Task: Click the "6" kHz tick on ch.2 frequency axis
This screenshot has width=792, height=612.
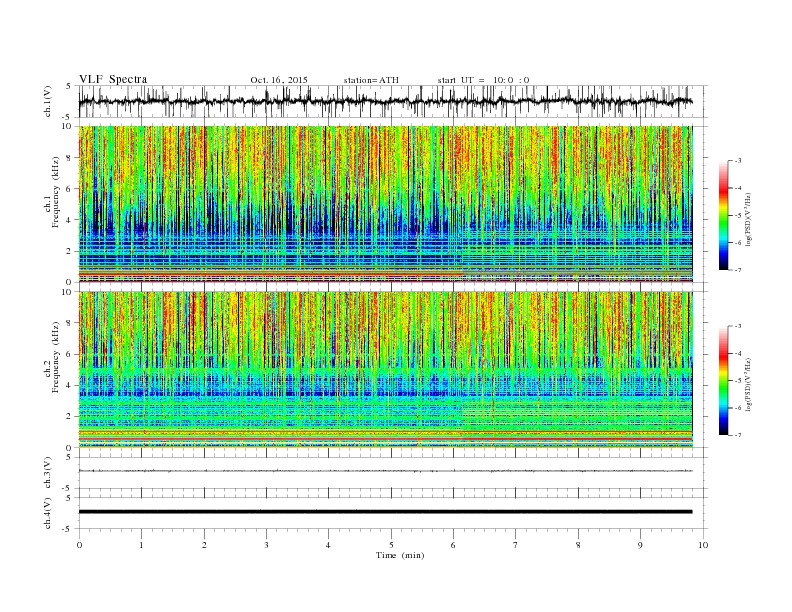Action: [x=70, y=354]
